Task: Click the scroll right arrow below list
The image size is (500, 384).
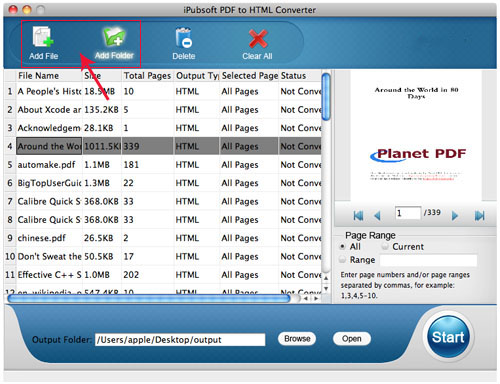Action: (x=316, y=298)
